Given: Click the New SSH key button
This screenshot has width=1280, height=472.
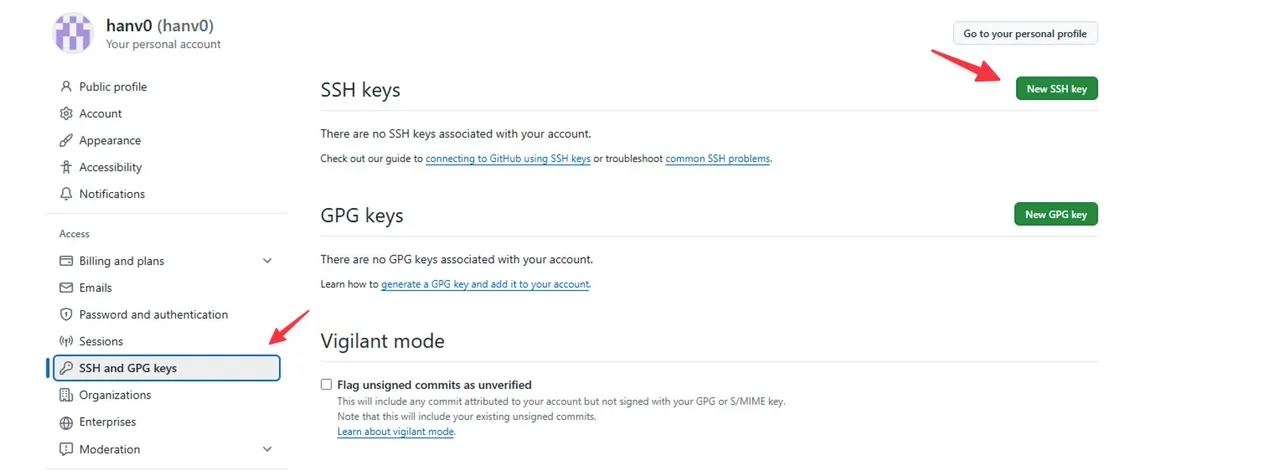Looking at the screenshot, I should tap(1057, 89).
